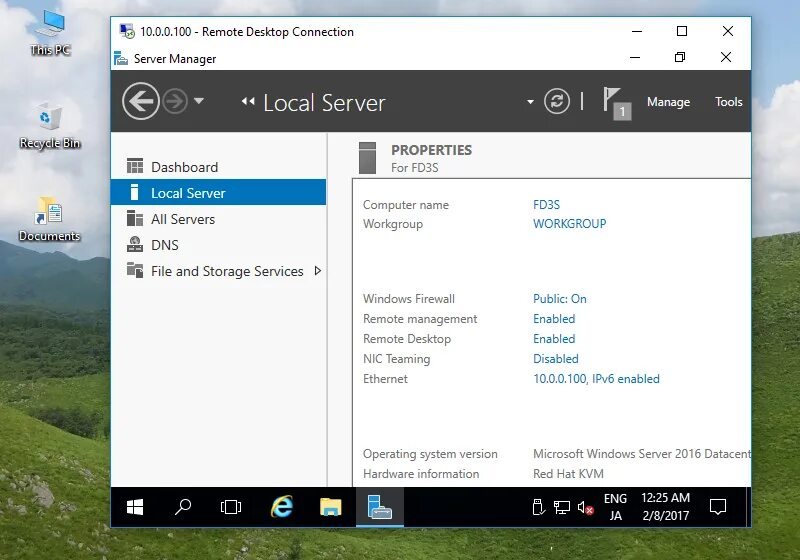Click the Dashboard grid icon
Image resolution: width=800 pixels, height=560 pixels.
point(135,166)
